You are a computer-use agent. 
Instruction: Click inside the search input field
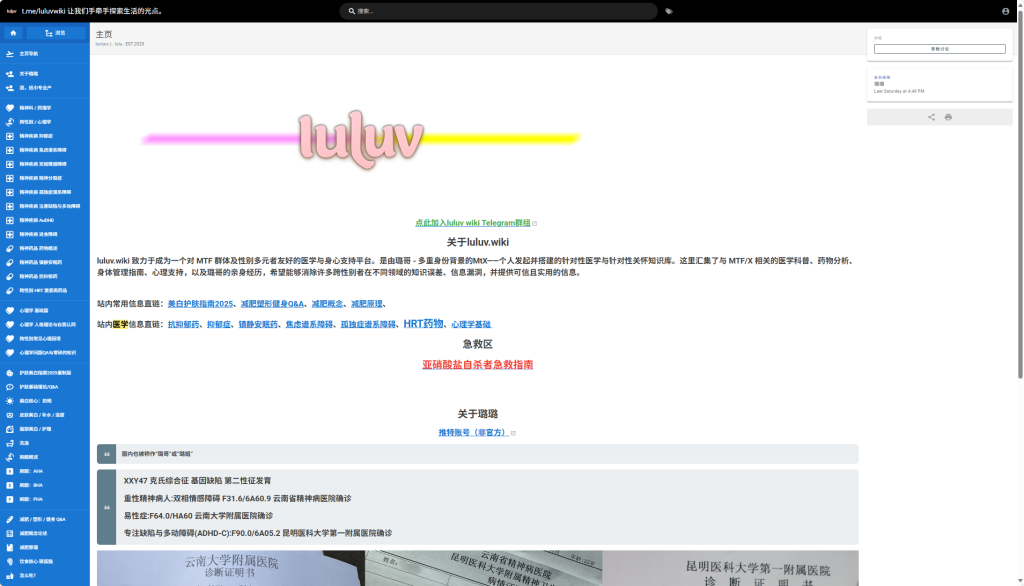[x=500, y=11]
